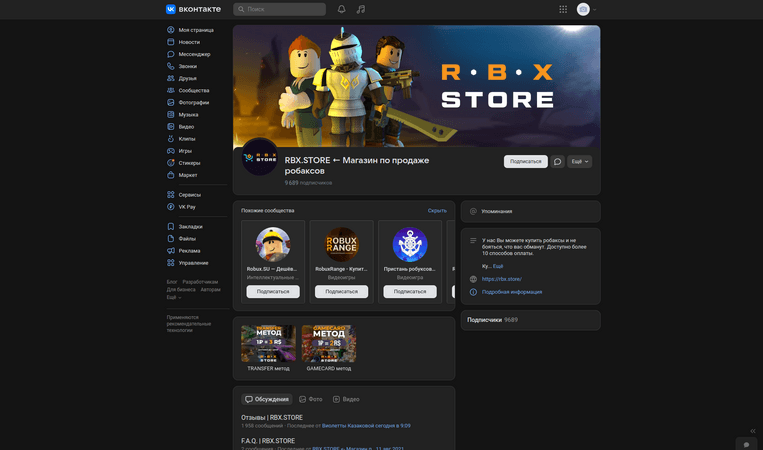Click the Маркет bag icon

point(171,175)
